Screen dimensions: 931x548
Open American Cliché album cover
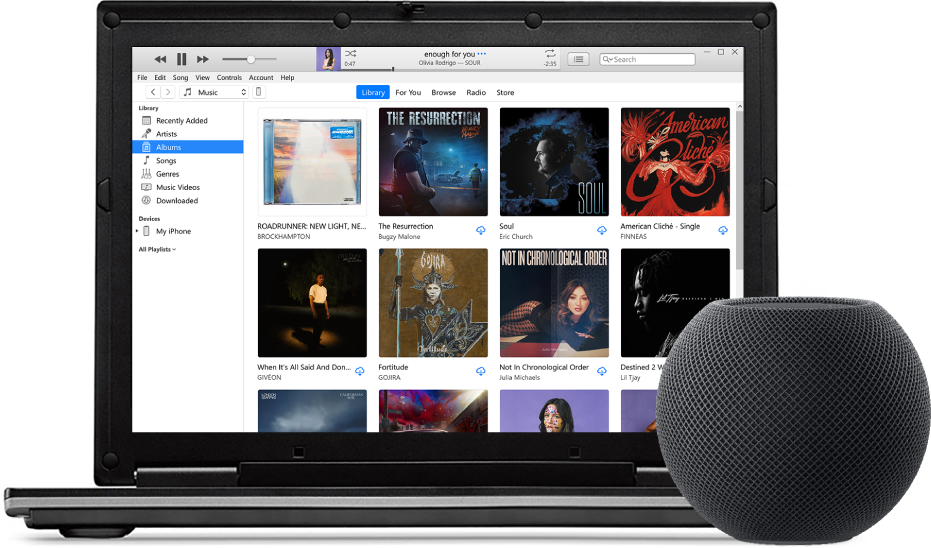coord(675,162)
